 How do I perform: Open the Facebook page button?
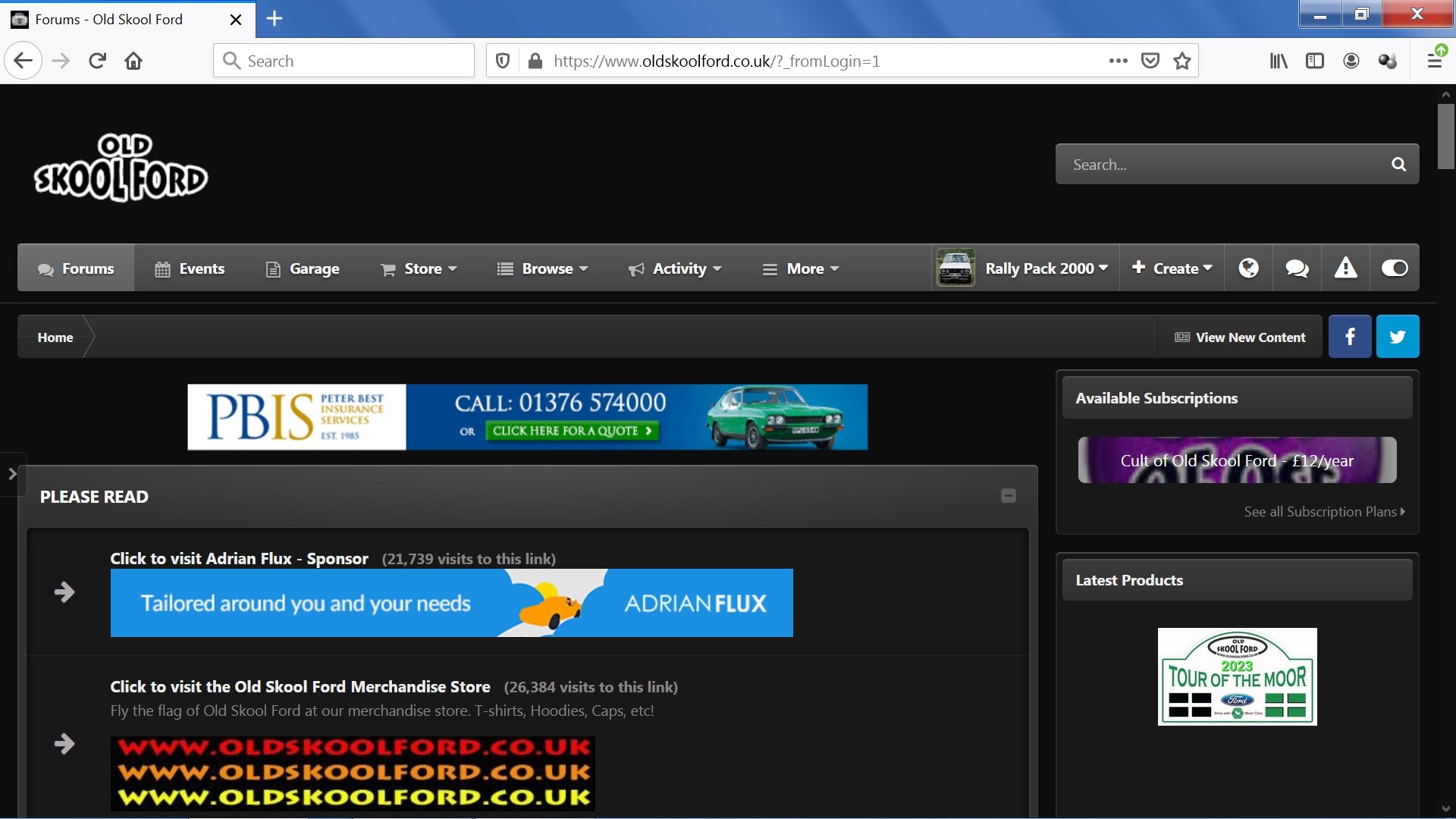point(1350,337)
